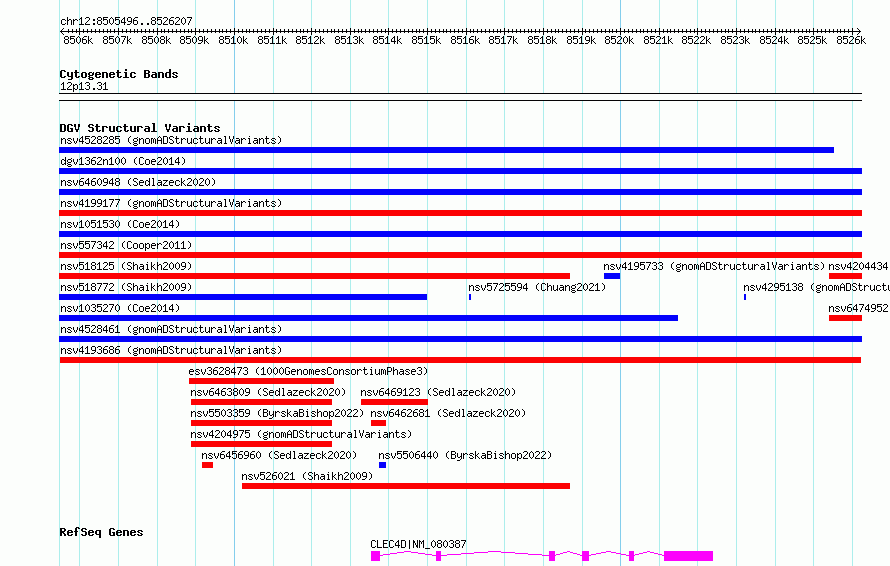Image resolution: width=890 pixels, height=566 pixels.
Task: Click the small blue nsv5506440 bar
Action: (x=383, y=465)
